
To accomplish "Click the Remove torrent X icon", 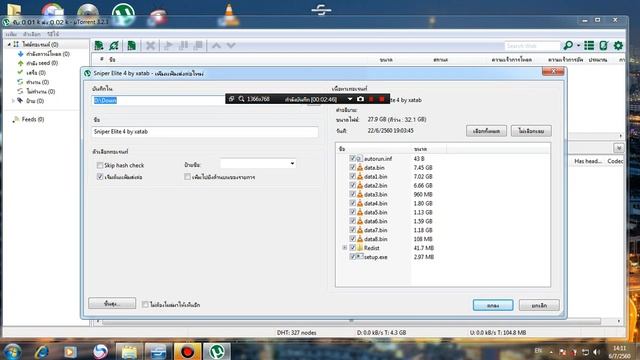I will [x=150, y=46].
